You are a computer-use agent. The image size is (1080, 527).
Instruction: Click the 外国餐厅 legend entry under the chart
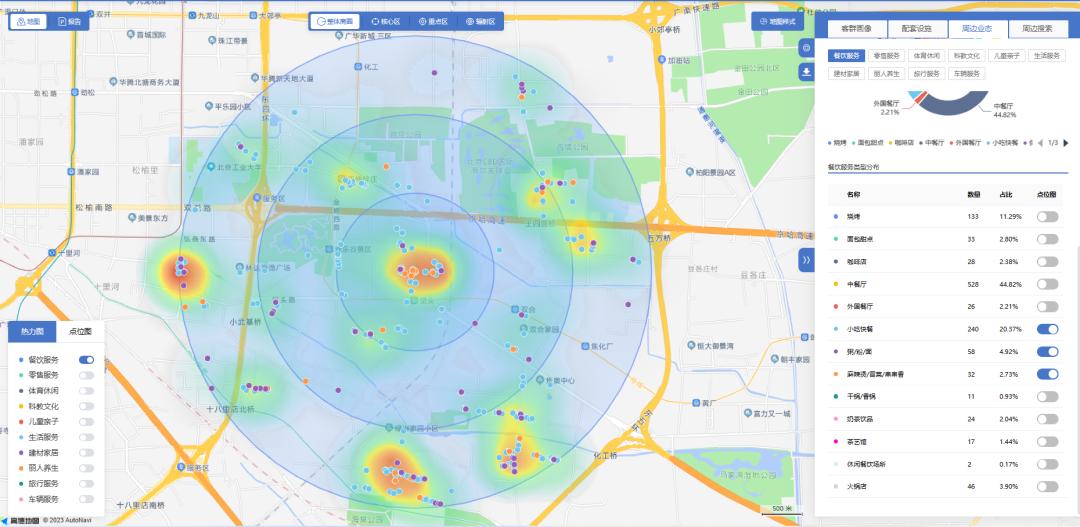[964, 143]
